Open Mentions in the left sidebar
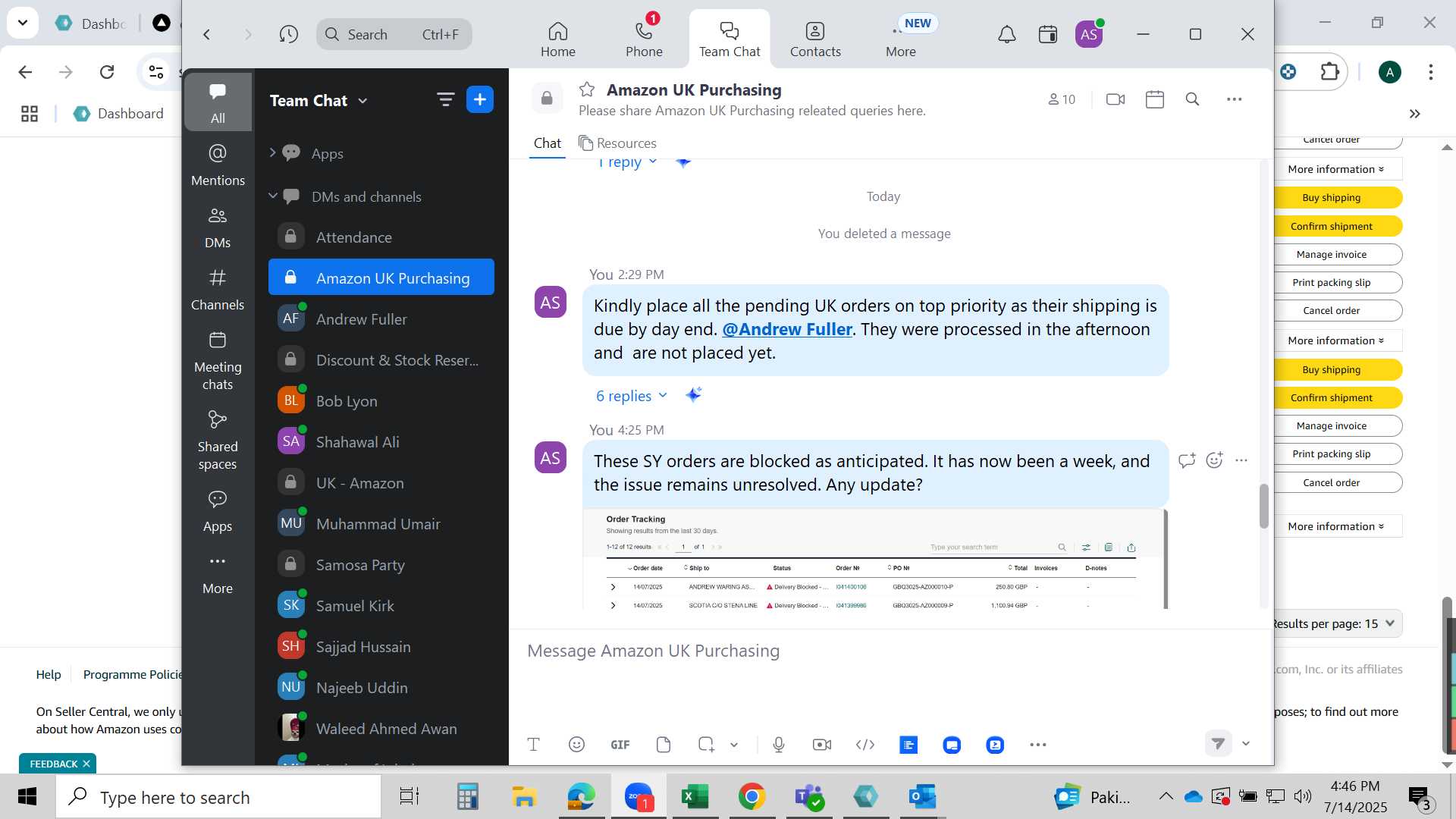 218,165
